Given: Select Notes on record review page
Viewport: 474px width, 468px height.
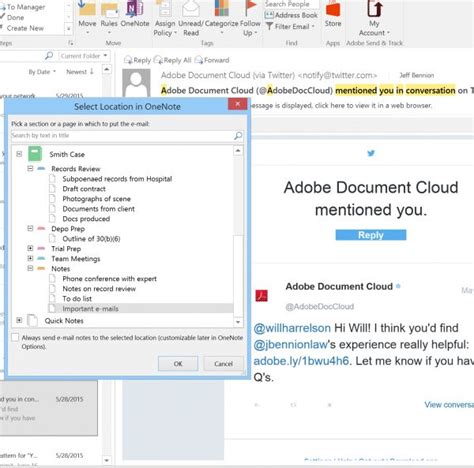Looking at the screenshot, I should click(x=99, y=289).
